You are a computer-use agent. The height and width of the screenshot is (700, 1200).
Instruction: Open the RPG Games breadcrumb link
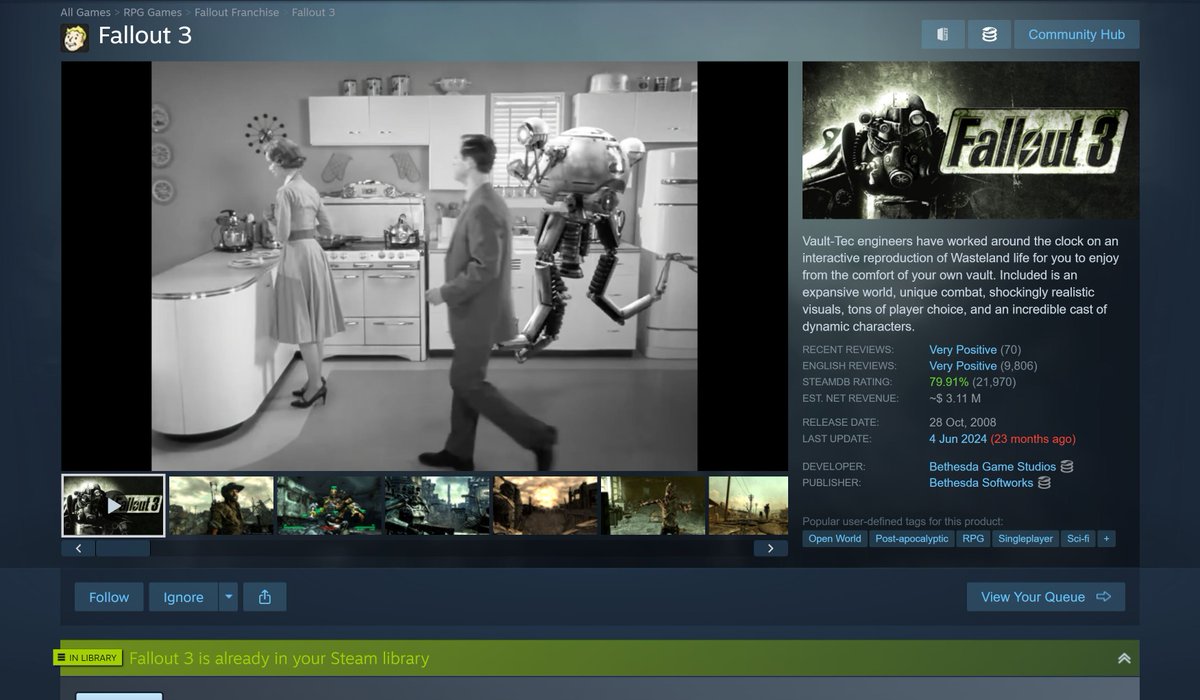click(x=153, y=12)
